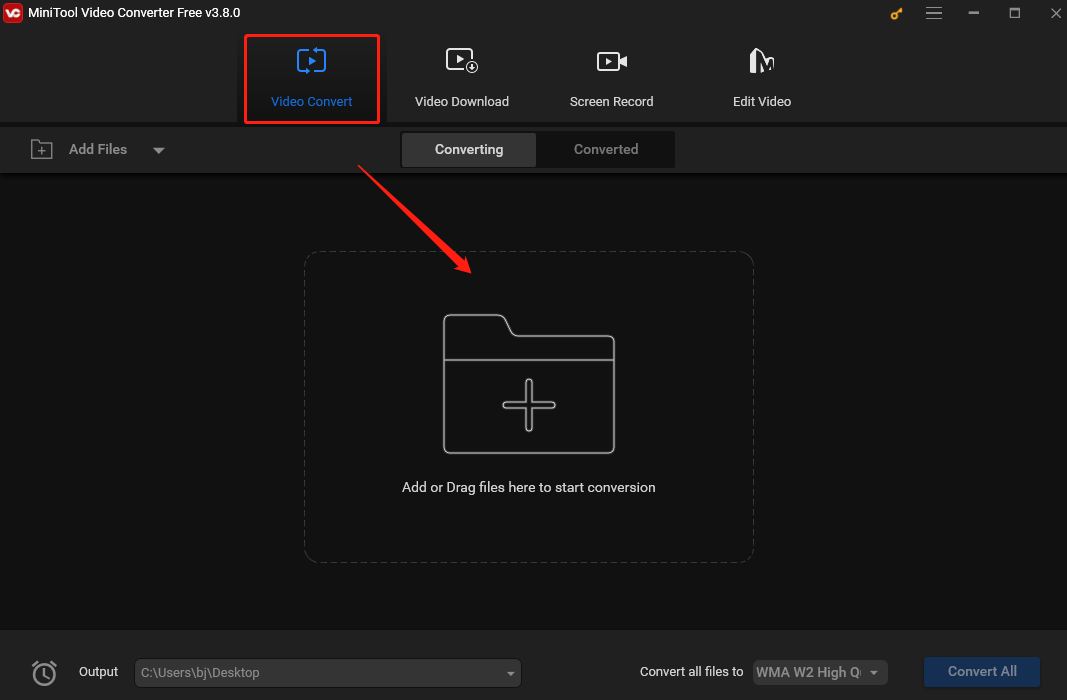1067x700 pixels.
Task: Open the output path dropdown
Action: 510,673
